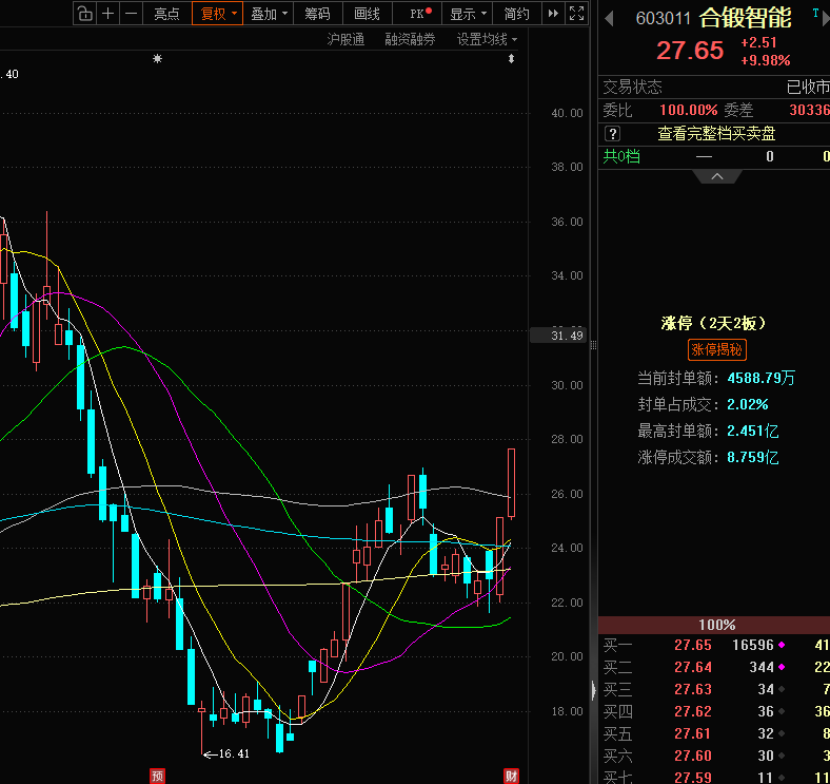Select the 画线 drawing tool
Image resolution: width=830 pixels, height=784 pixels.
click(x=367, y=13)
